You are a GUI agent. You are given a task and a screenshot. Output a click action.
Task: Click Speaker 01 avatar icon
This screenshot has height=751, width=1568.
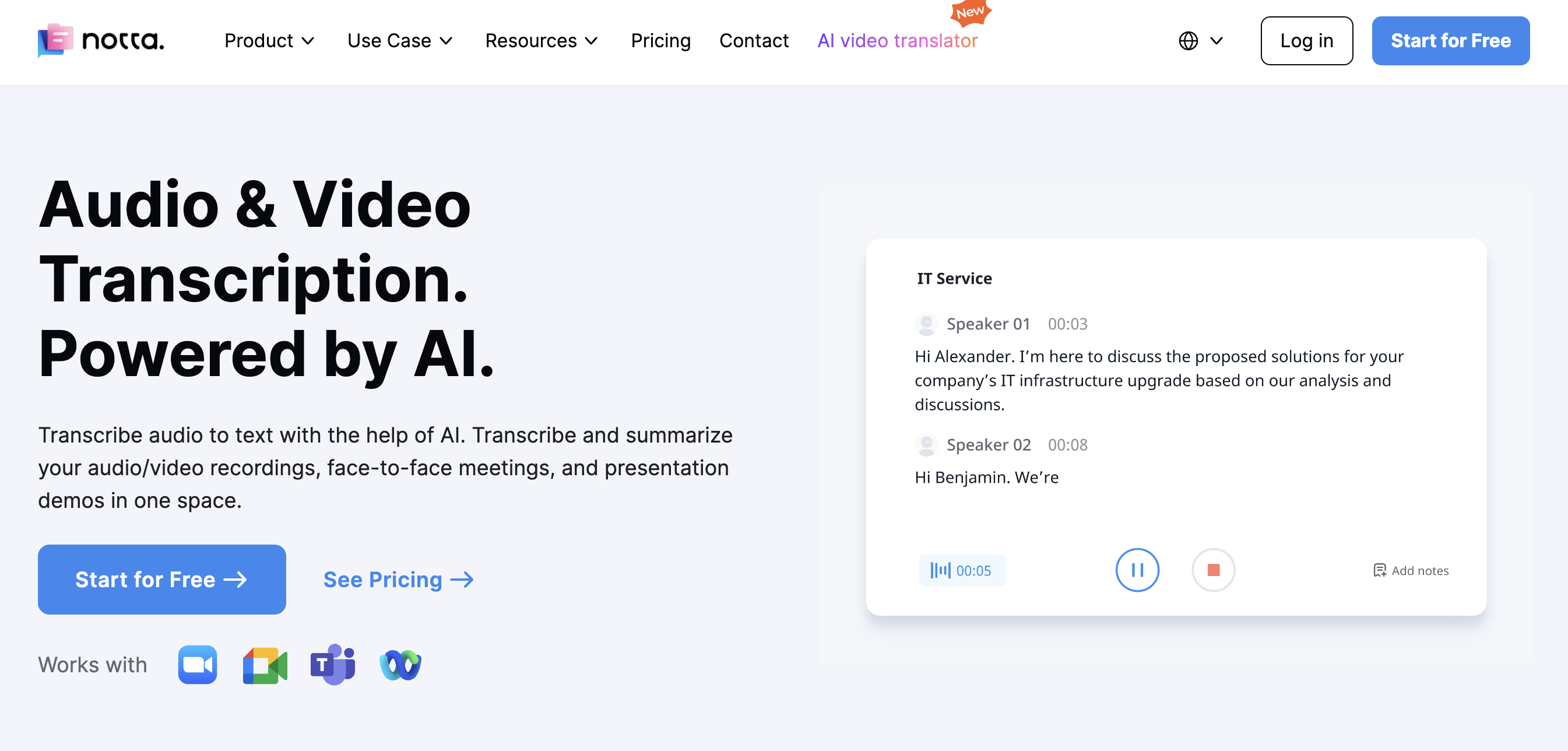pyautogui.click(x=926, y=324)
